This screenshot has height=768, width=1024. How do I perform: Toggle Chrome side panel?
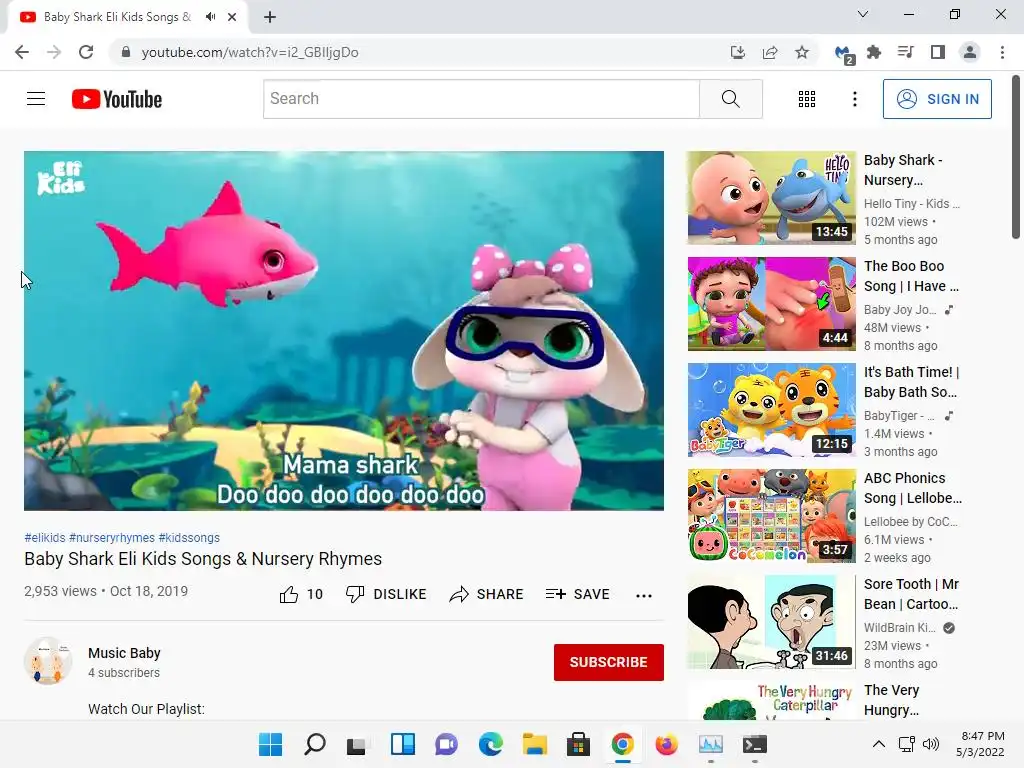(x=938, y=52)
